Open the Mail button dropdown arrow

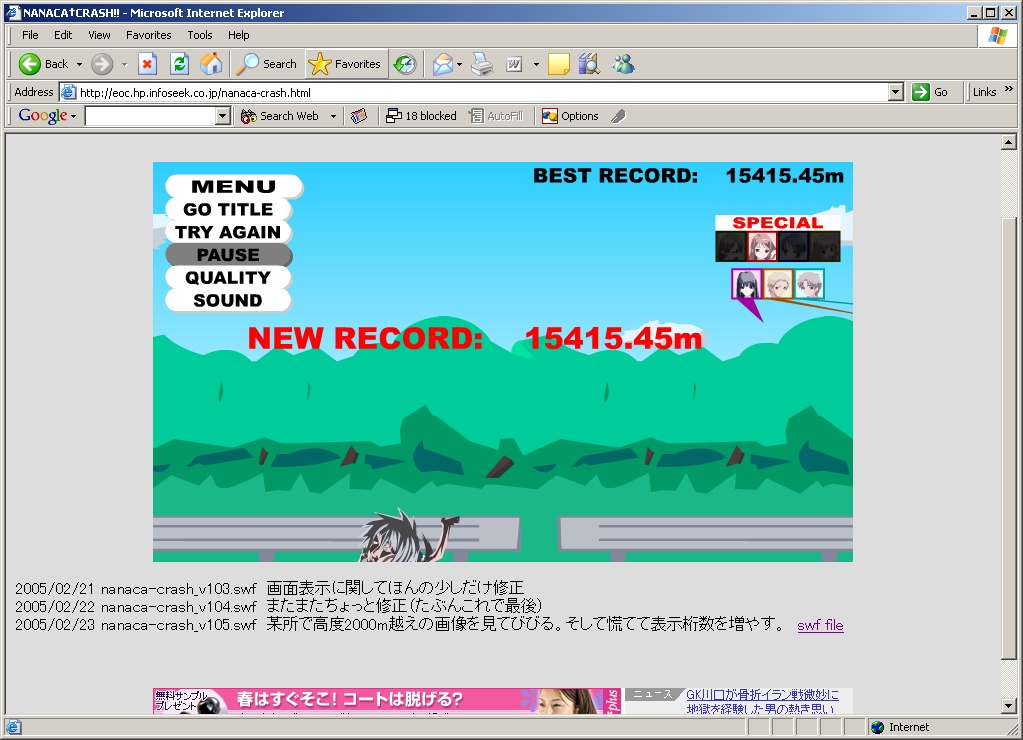pos(459,64)
